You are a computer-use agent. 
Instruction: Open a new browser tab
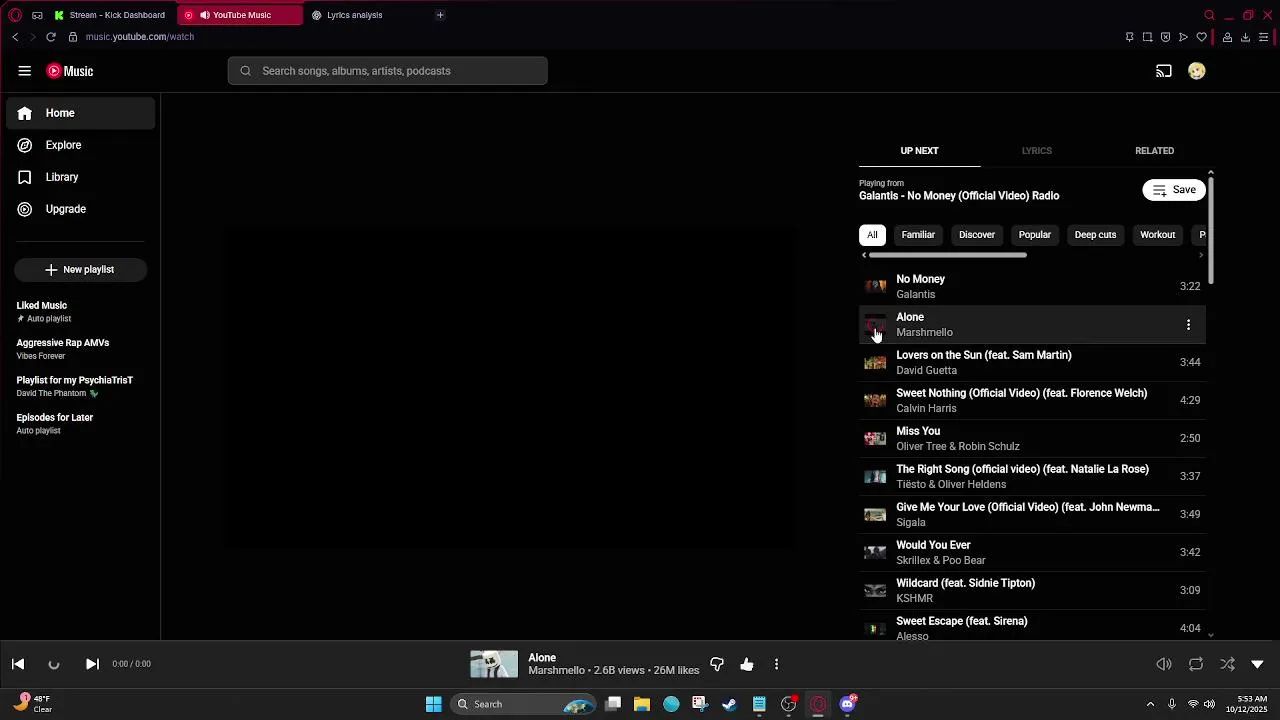440,15
